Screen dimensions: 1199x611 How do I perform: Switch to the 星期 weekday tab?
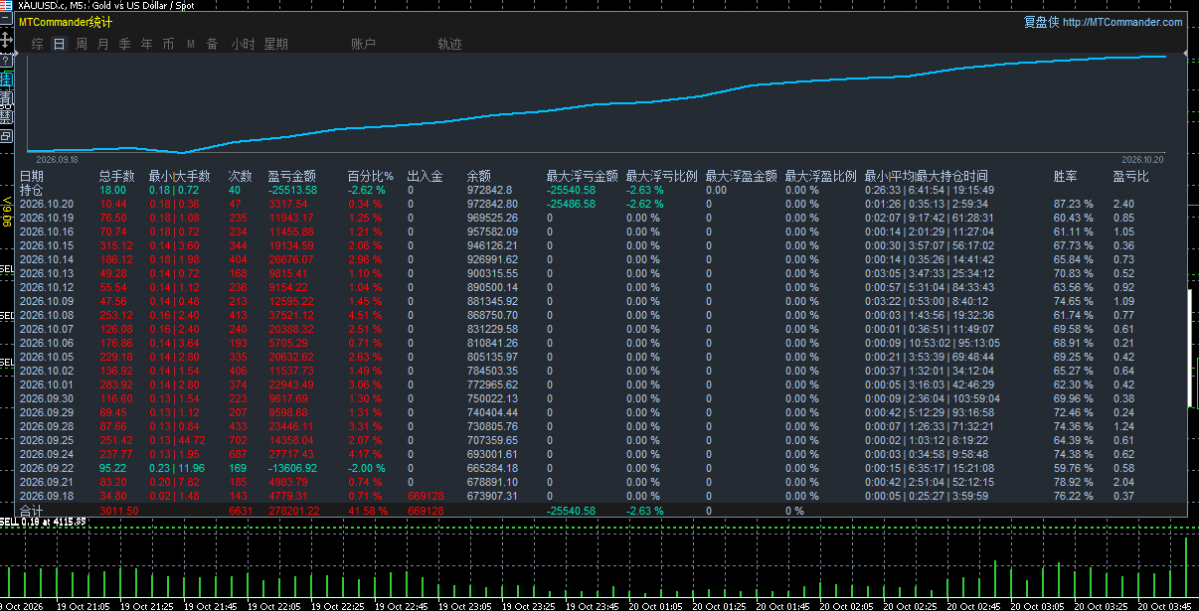(276, 44)
